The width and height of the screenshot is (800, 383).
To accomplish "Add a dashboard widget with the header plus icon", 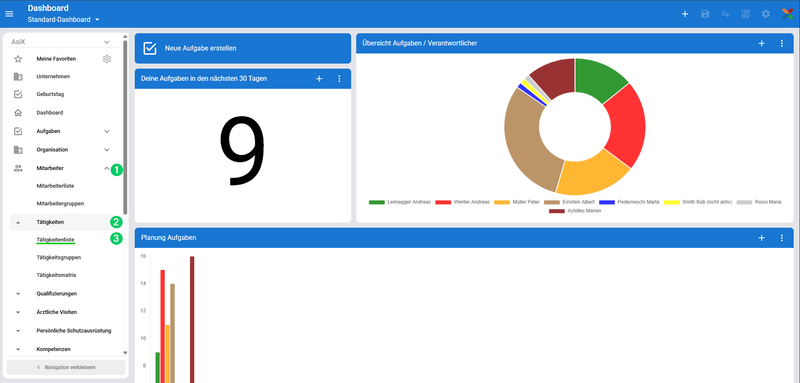I will pos(685,14).
